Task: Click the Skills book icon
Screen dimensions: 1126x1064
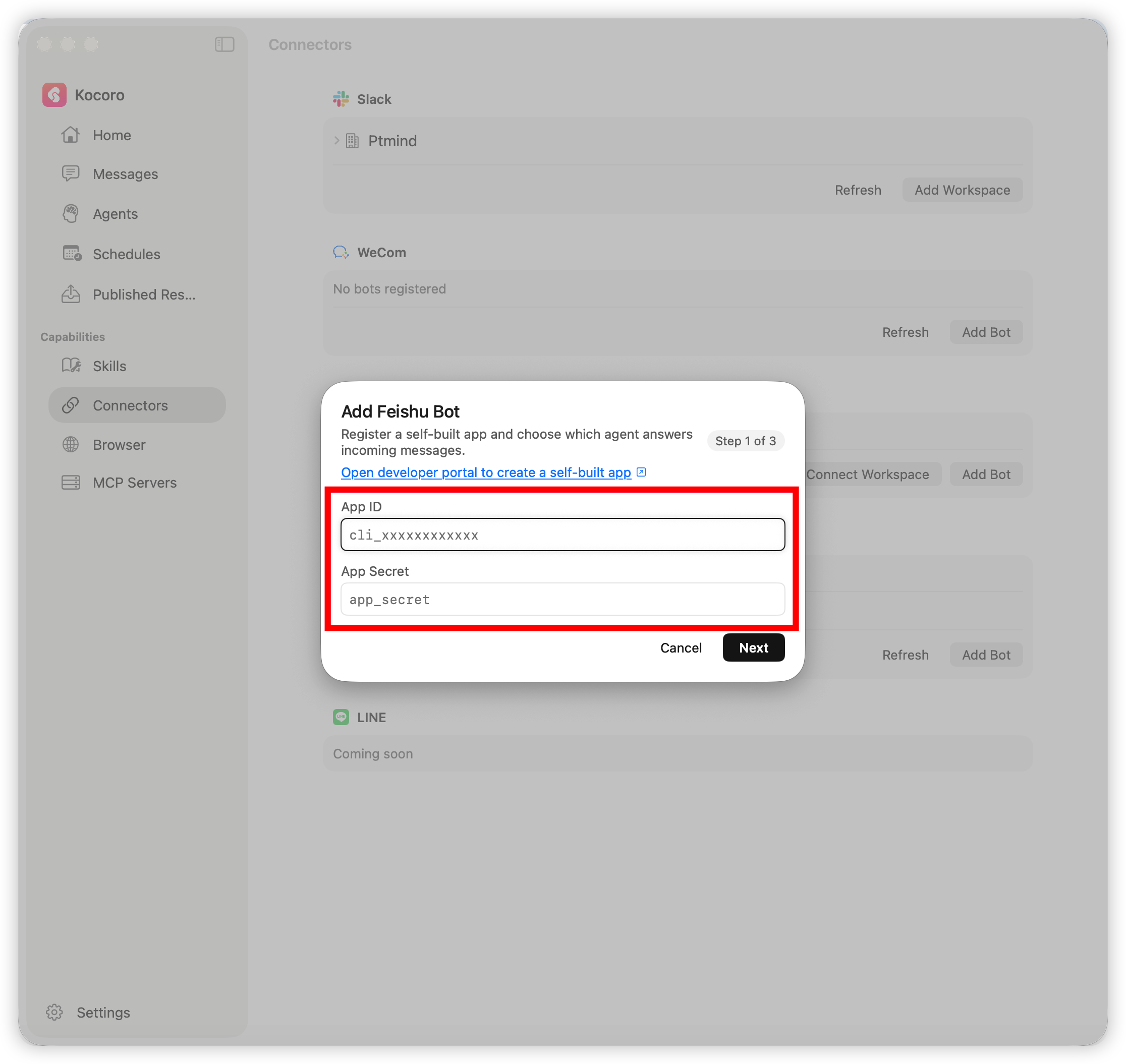Action: [x=72, y=365]
